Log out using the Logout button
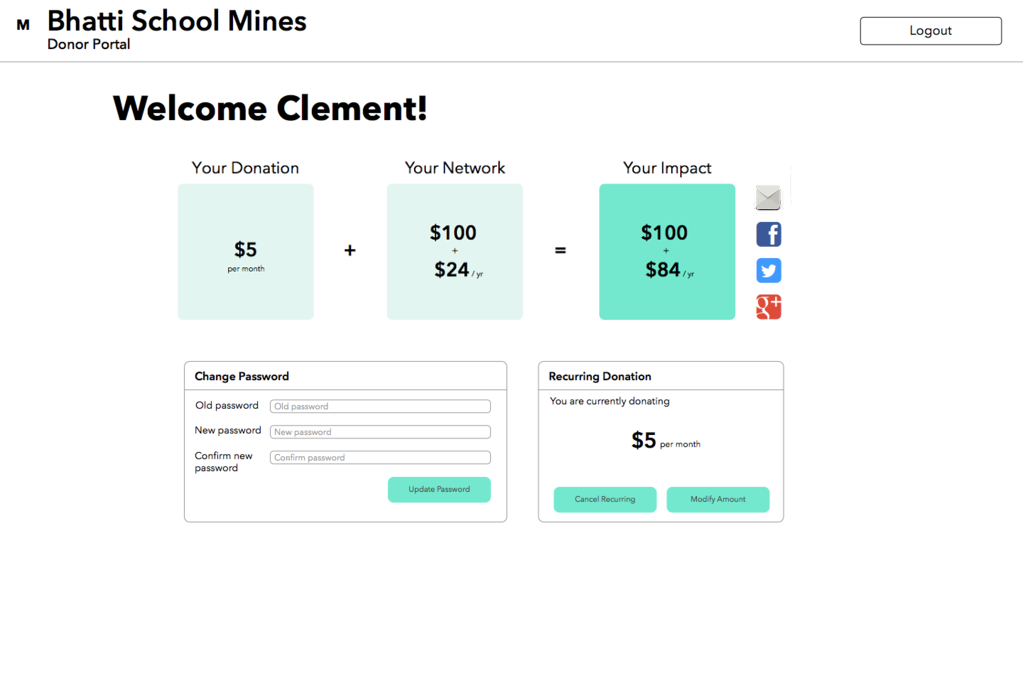Viewport: 1023px width, 683px height. 930,31
